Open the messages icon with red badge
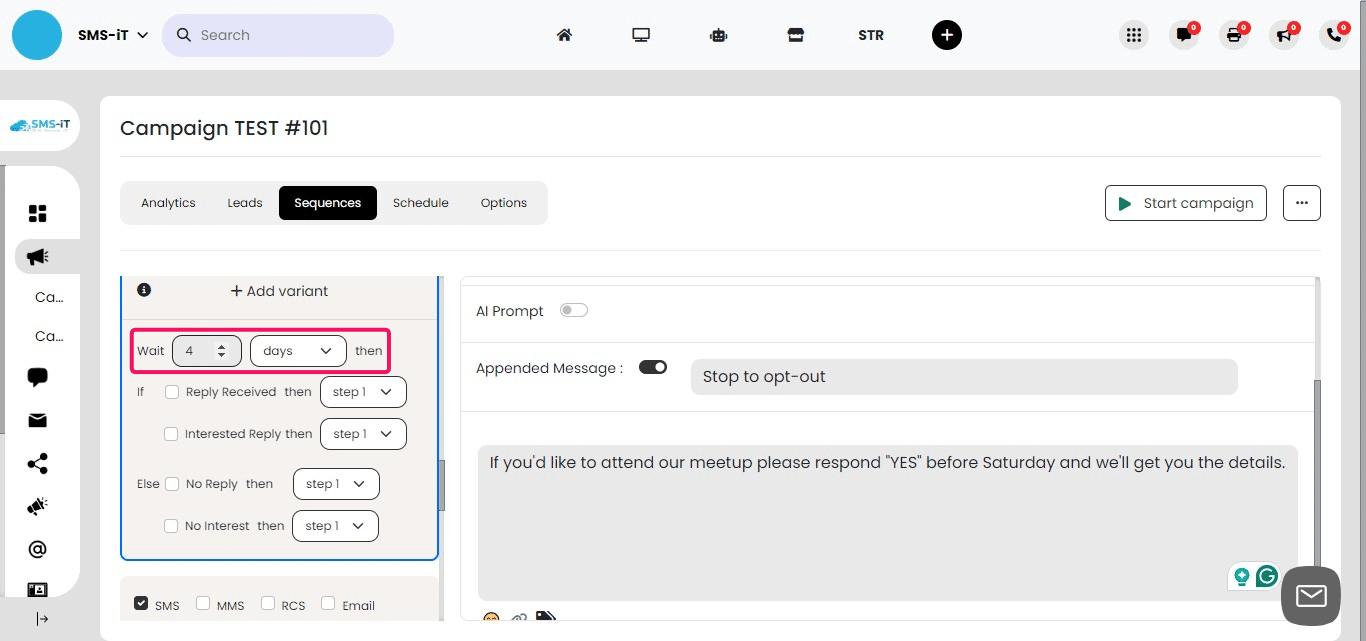 point(1185,35)
